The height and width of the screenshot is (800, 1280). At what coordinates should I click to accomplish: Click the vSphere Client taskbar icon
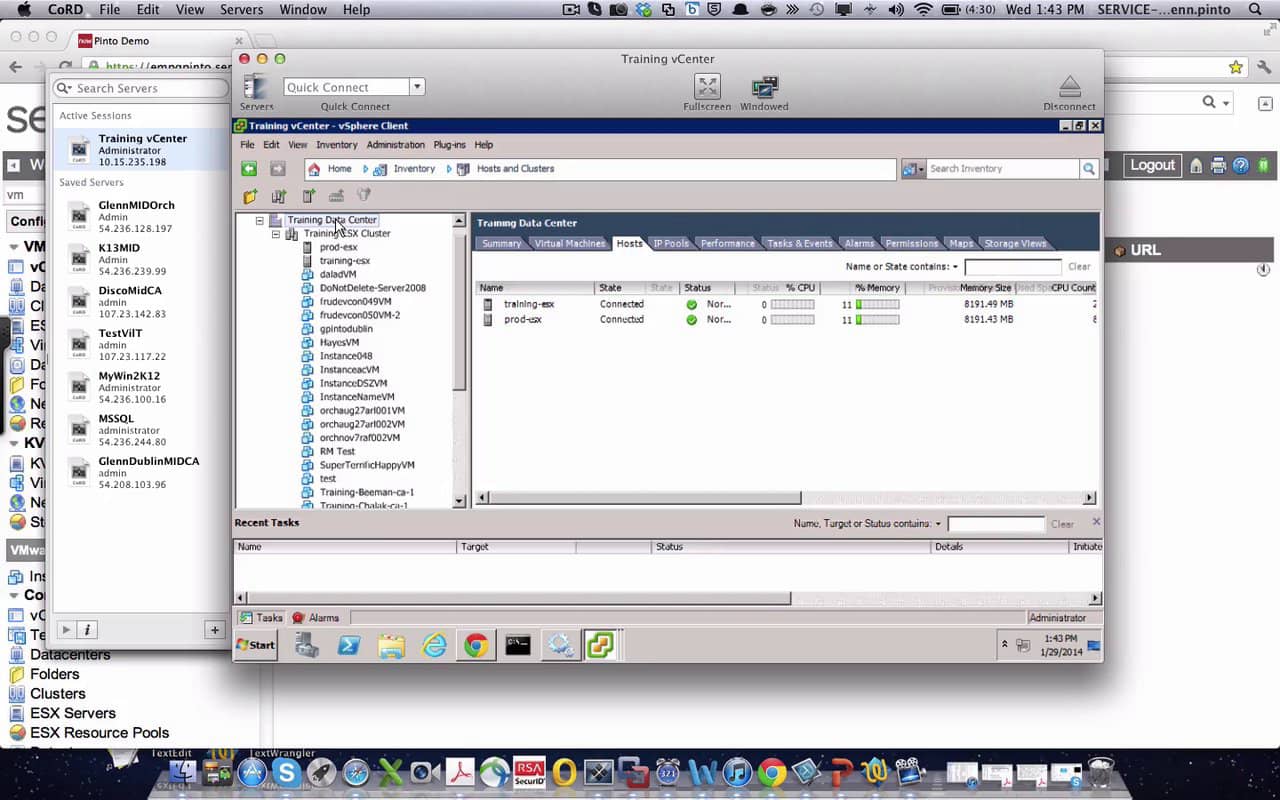pos(600,646)
